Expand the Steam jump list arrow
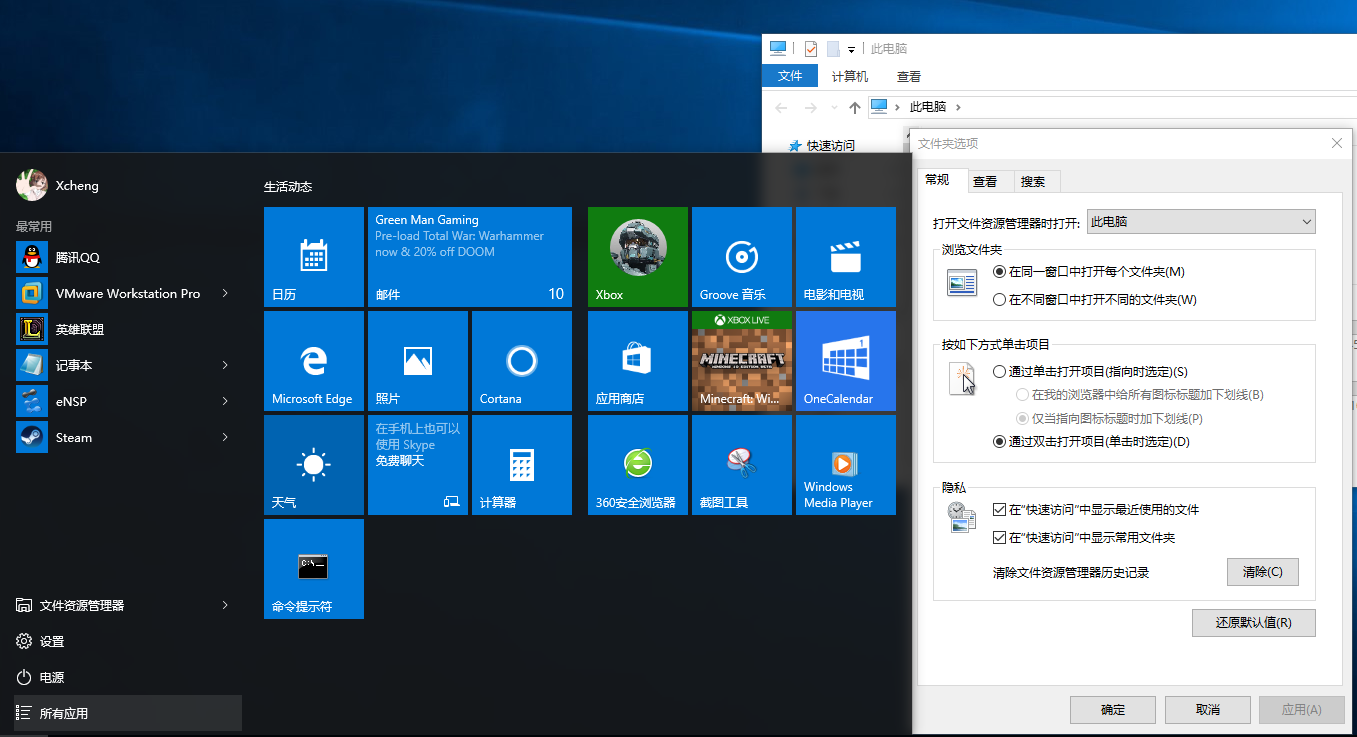 [x=225, y=437]
